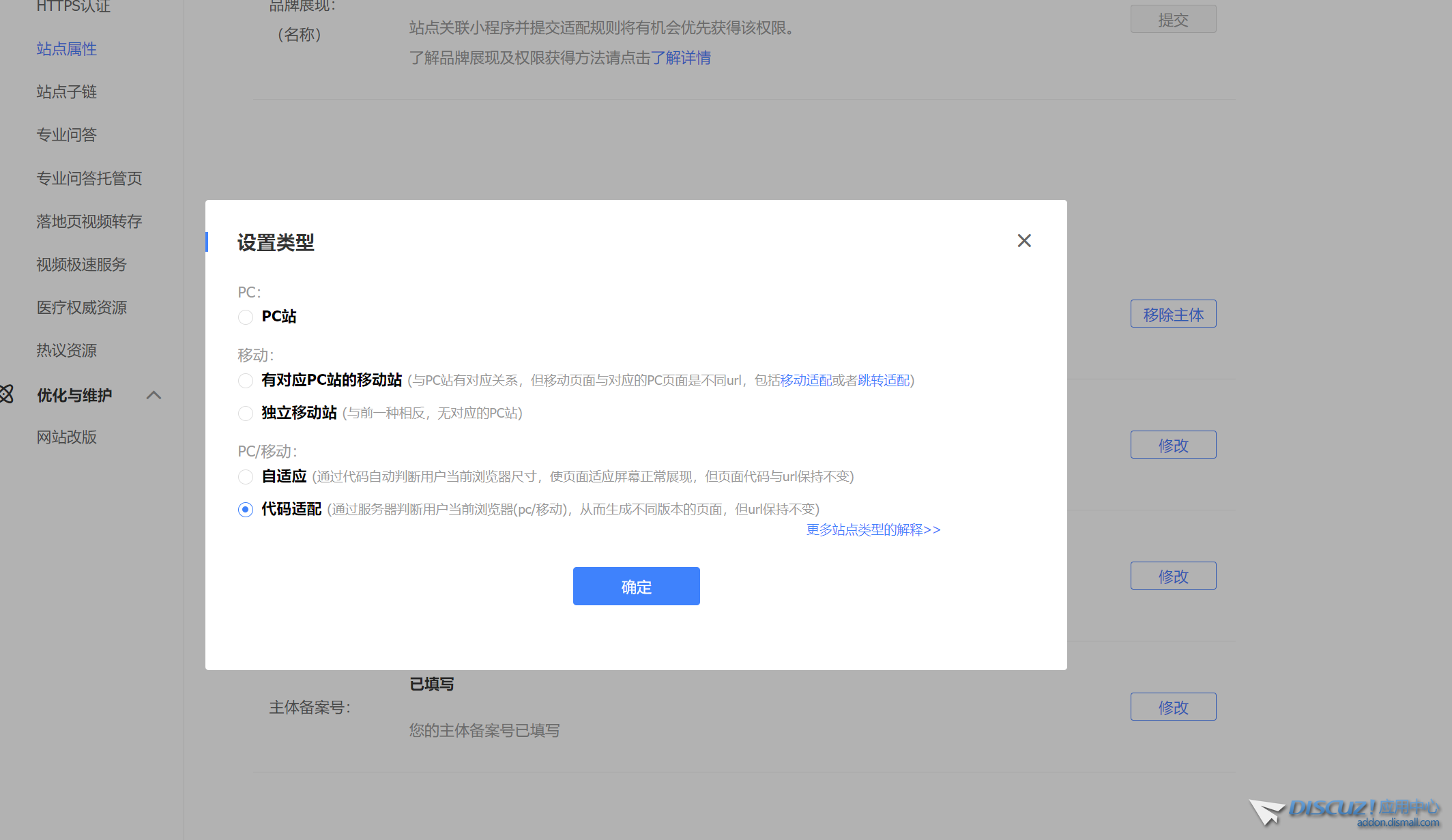This screenshot has height=840, width=1452.
Task: Choose 有对应PC站的移动站 option
Action: (245, 381)
